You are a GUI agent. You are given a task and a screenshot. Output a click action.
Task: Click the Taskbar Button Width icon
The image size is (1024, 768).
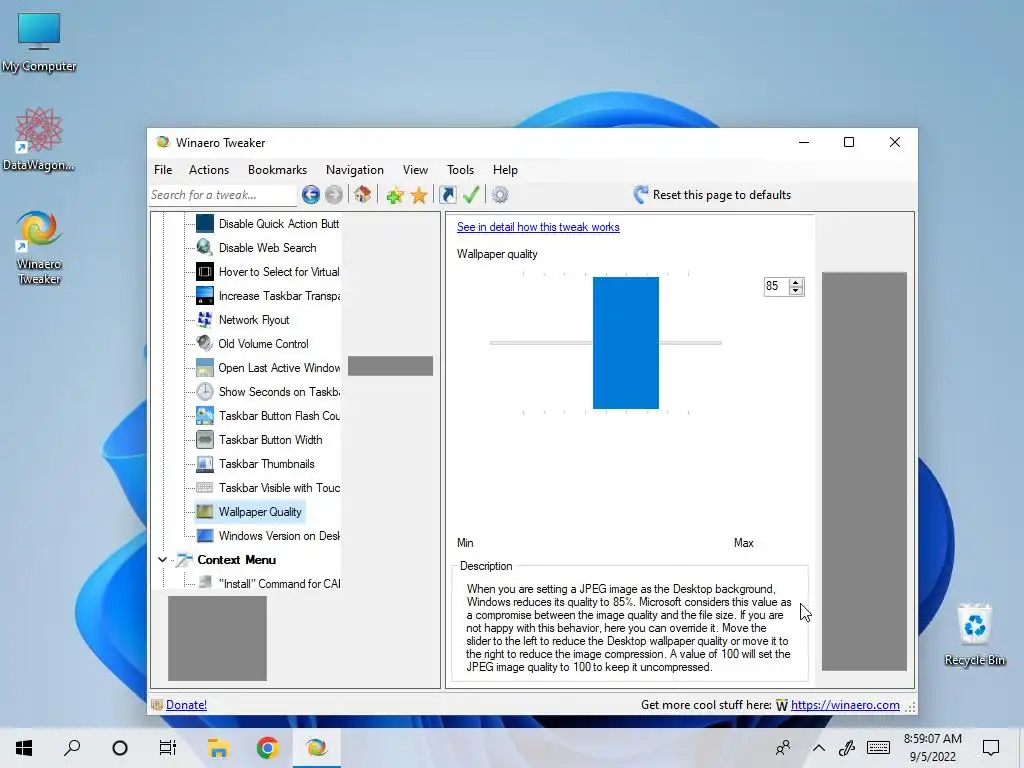click(205, 440)
